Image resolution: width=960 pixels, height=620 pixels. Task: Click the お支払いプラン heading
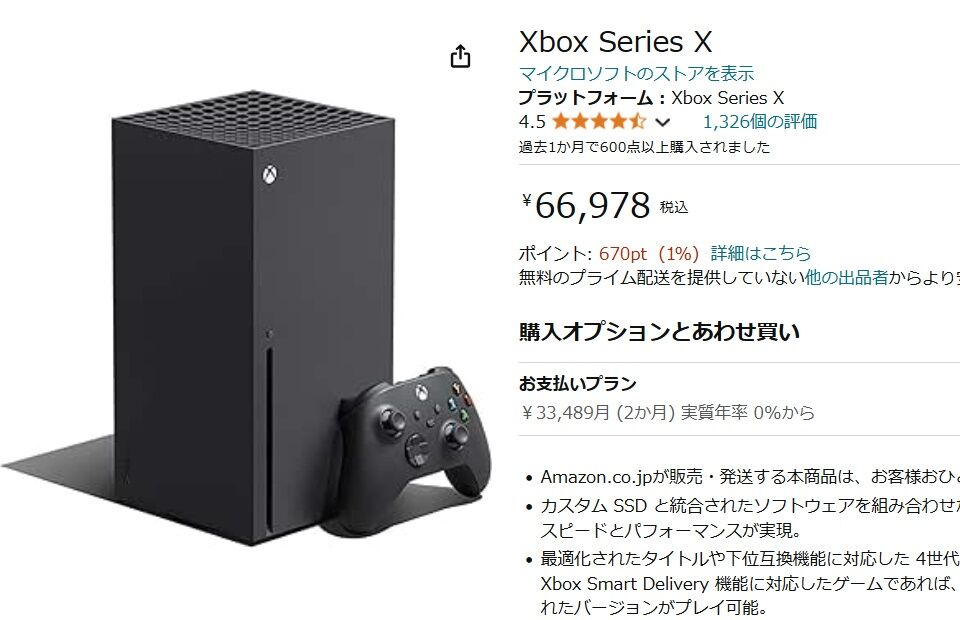577,383
